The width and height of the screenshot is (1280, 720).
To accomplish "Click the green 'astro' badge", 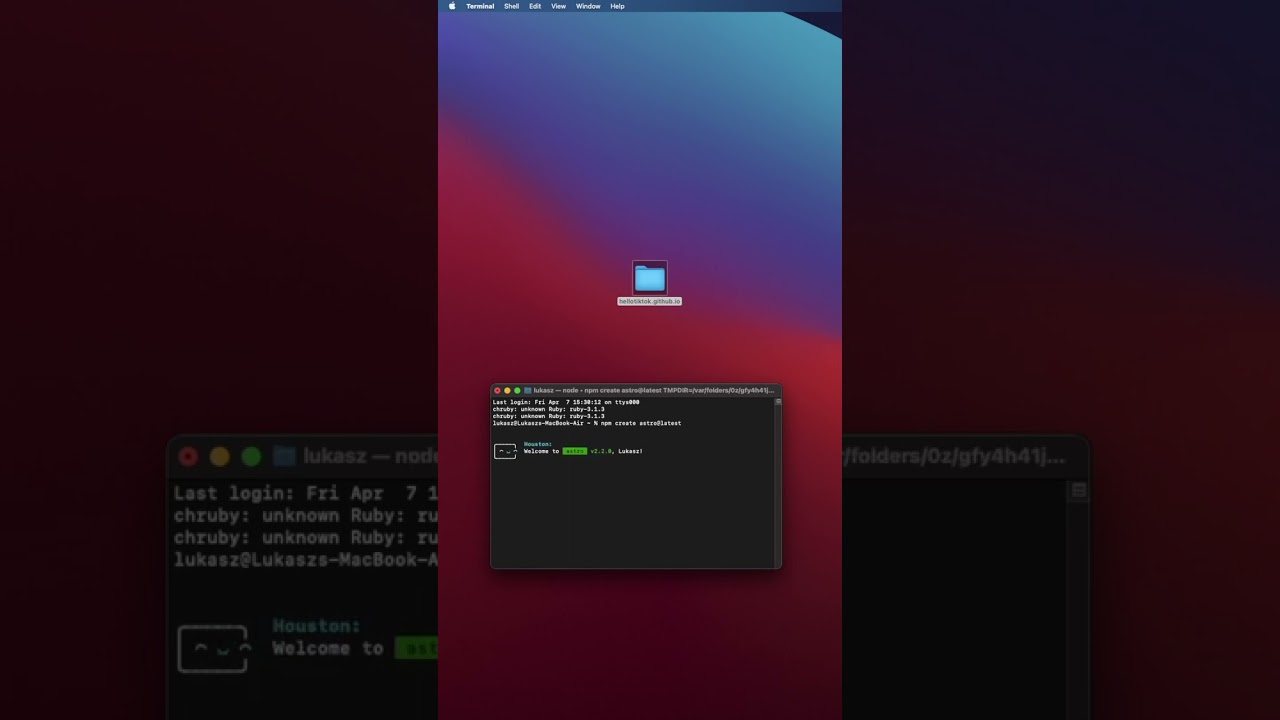I will [x=575, y=451].
